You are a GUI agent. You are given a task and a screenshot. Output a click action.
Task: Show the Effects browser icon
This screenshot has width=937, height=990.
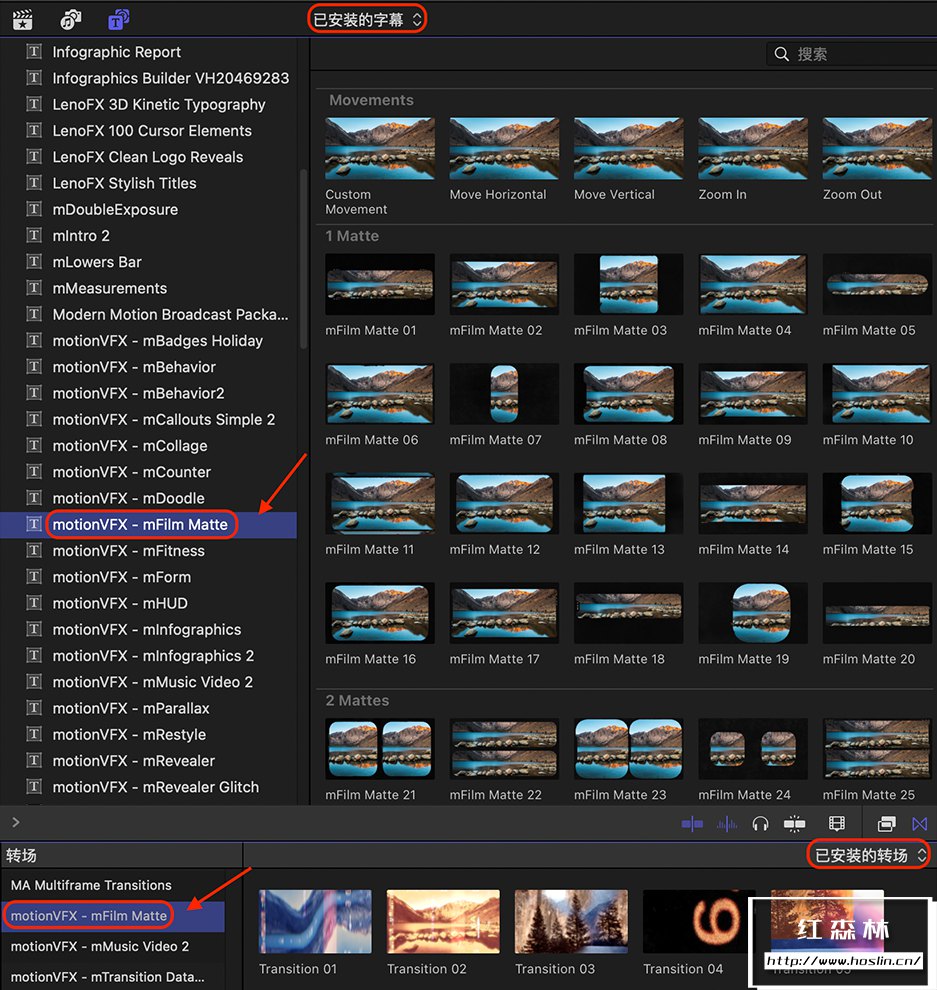pos(886,823)
